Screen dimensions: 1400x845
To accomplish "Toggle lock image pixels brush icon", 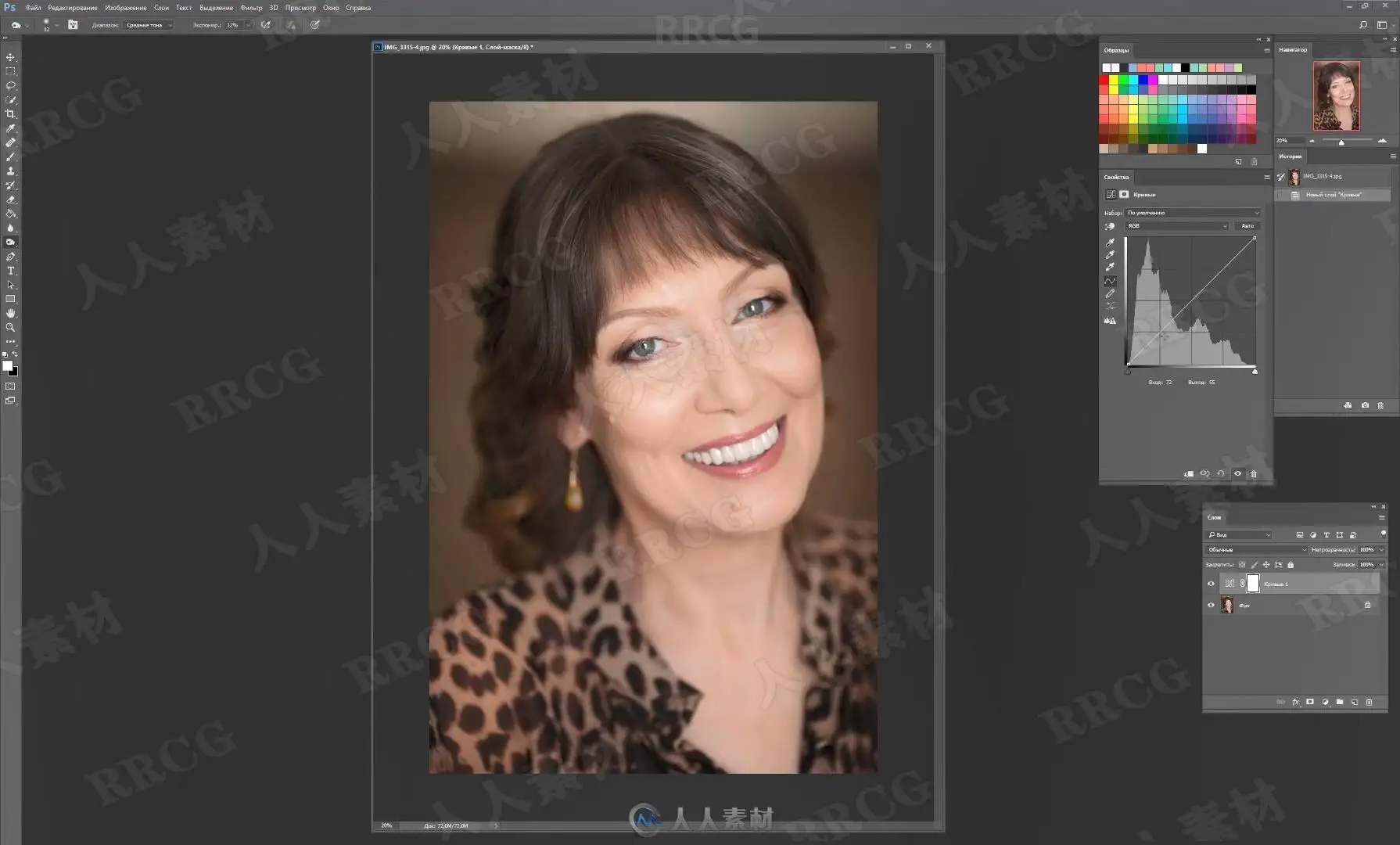I will click(1255, 564).
